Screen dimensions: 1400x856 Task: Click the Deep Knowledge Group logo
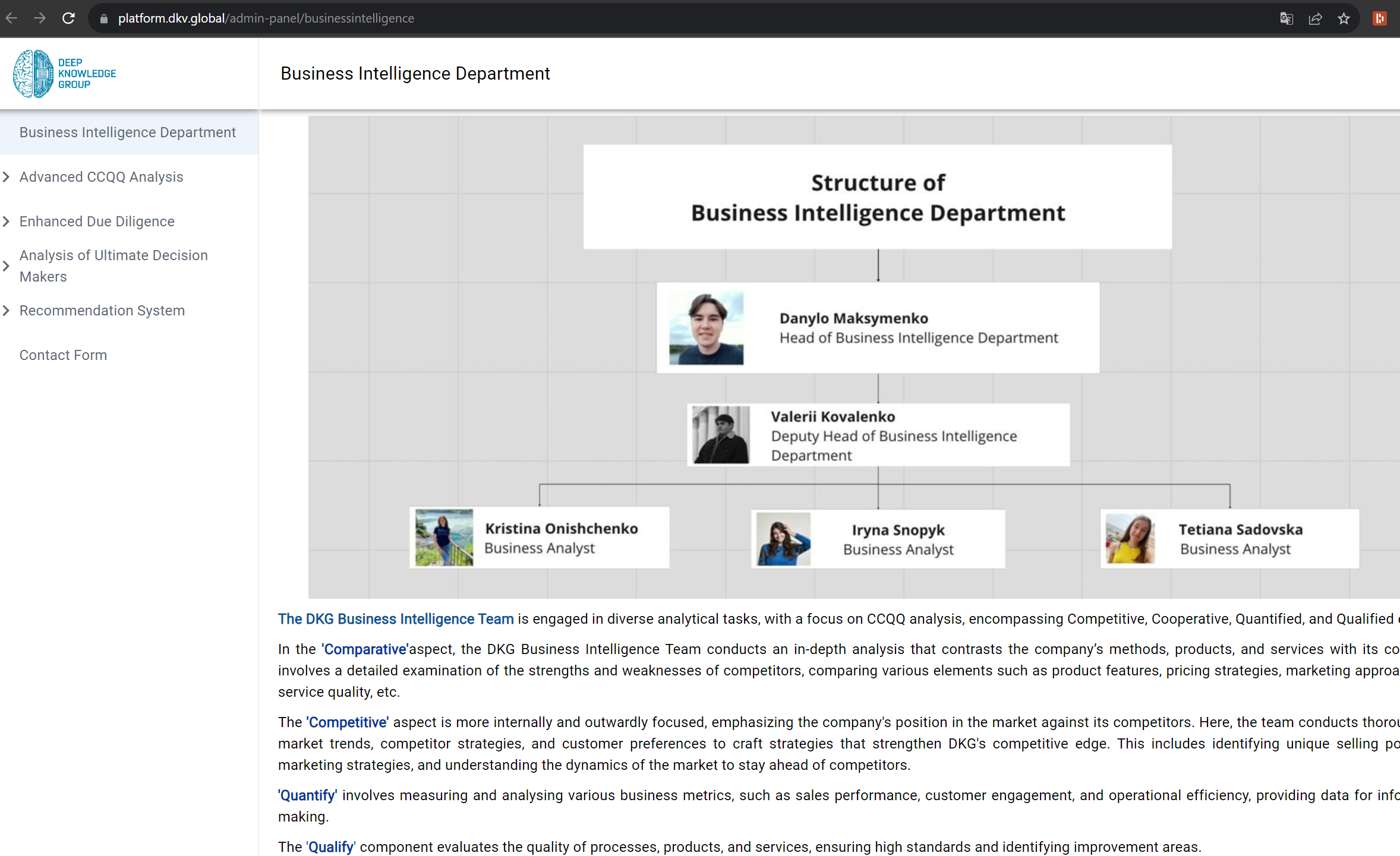click(64, 74)
